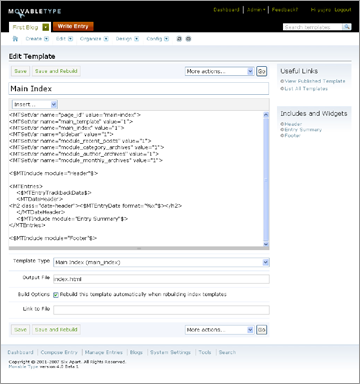Click the footer Compose Entry link
The width and height of the screenshot is (360, 384).
coord(59,352)
